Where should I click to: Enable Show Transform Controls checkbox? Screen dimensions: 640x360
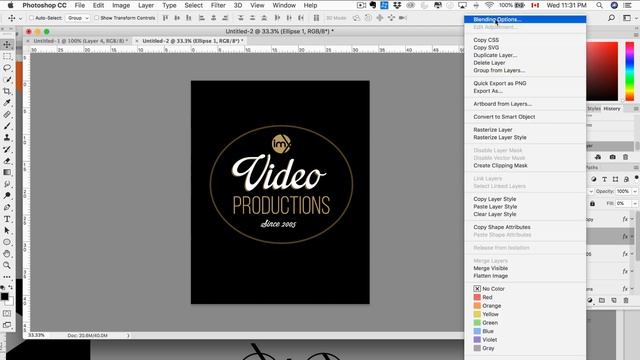tap(96, 18)
